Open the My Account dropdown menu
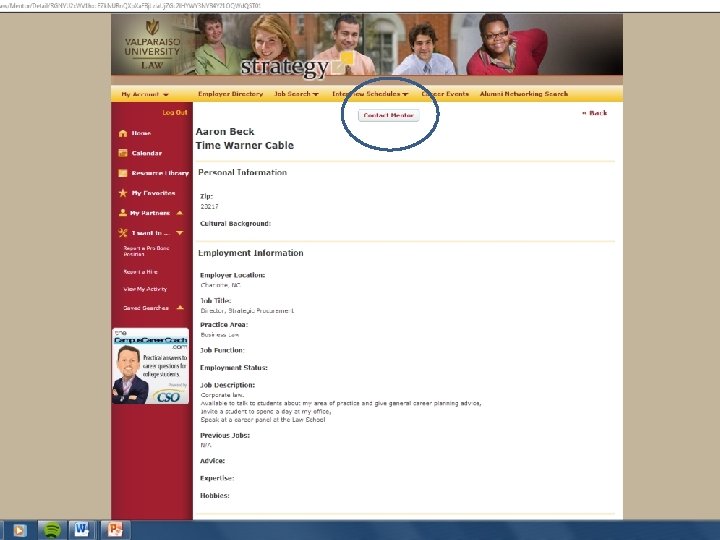 click(145, 94)
